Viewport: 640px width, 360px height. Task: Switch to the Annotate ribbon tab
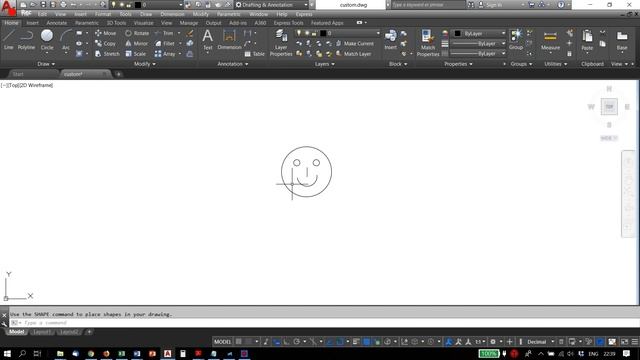coord(56,23)
